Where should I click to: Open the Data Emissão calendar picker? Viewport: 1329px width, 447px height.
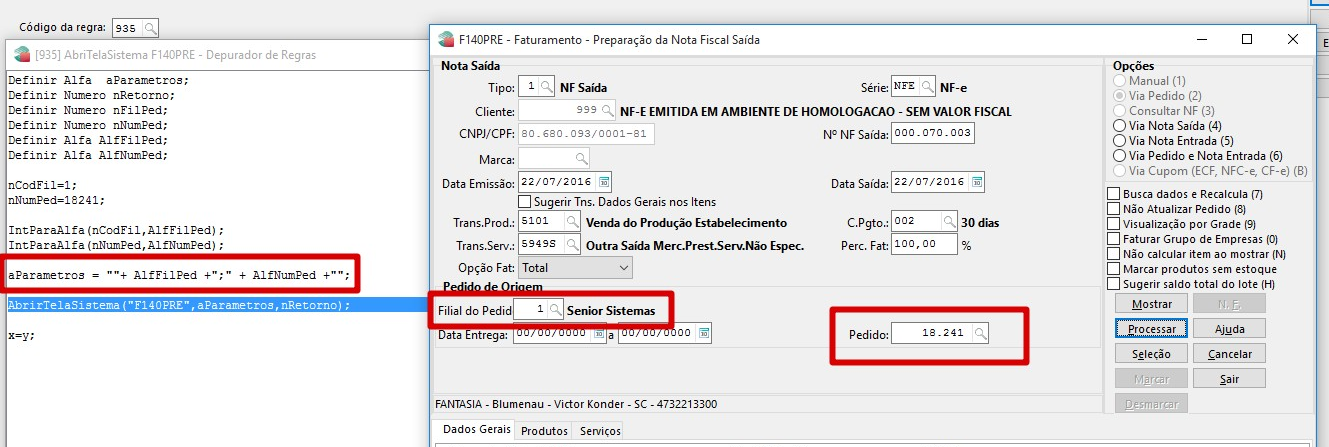[x=602, y=183]
